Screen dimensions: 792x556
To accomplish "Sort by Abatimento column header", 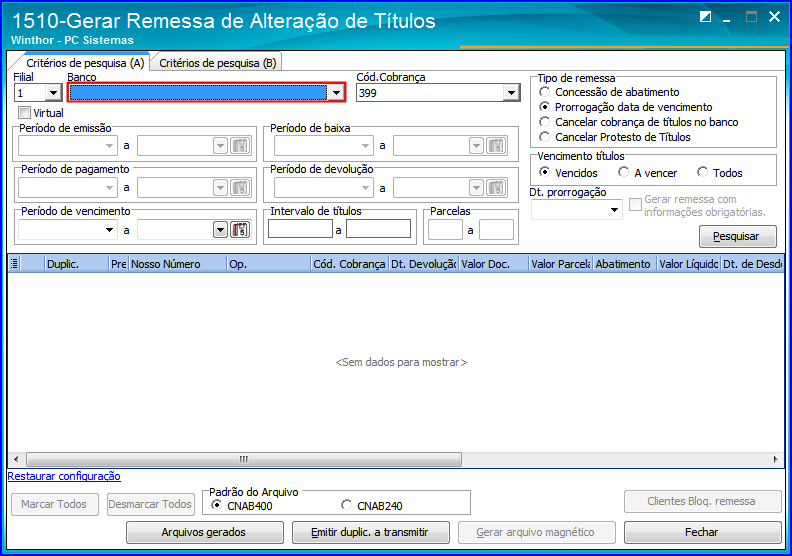I will point(625,264).
